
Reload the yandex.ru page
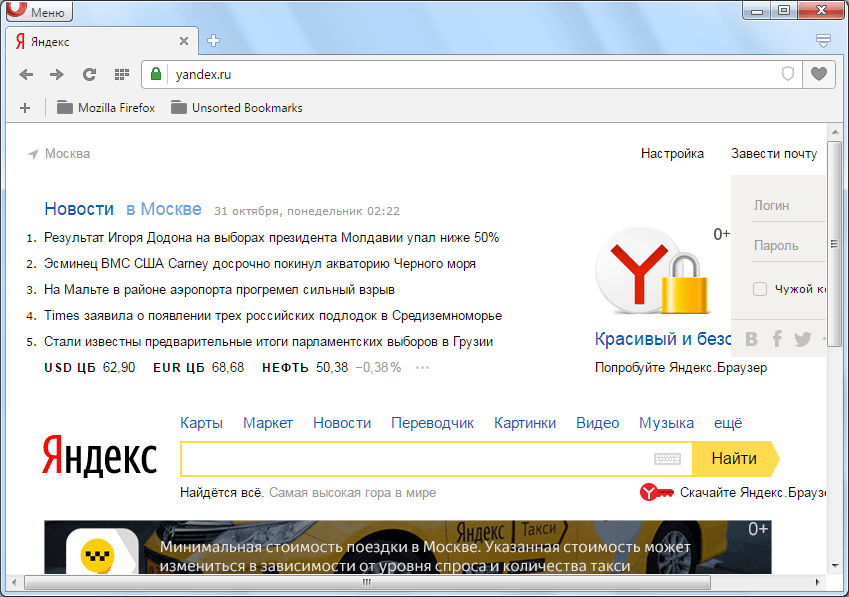[x=89, y=74]
